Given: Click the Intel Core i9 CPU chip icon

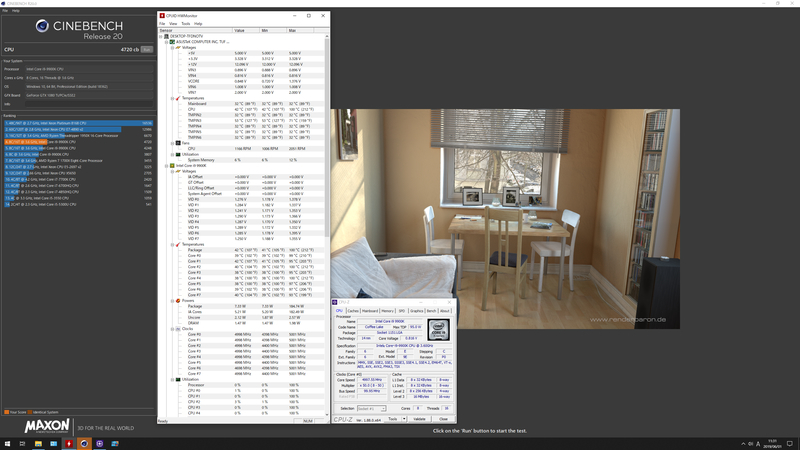Looking at the screenshot, I should (172, 165).
